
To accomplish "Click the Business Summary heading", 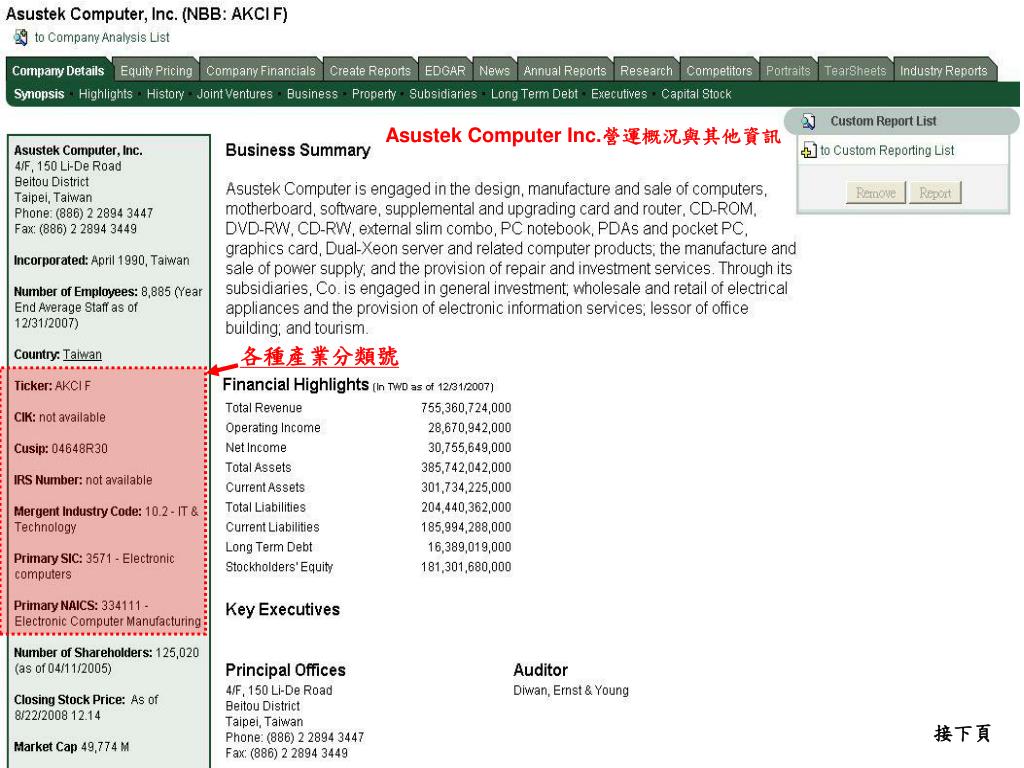I will (298, 151).
